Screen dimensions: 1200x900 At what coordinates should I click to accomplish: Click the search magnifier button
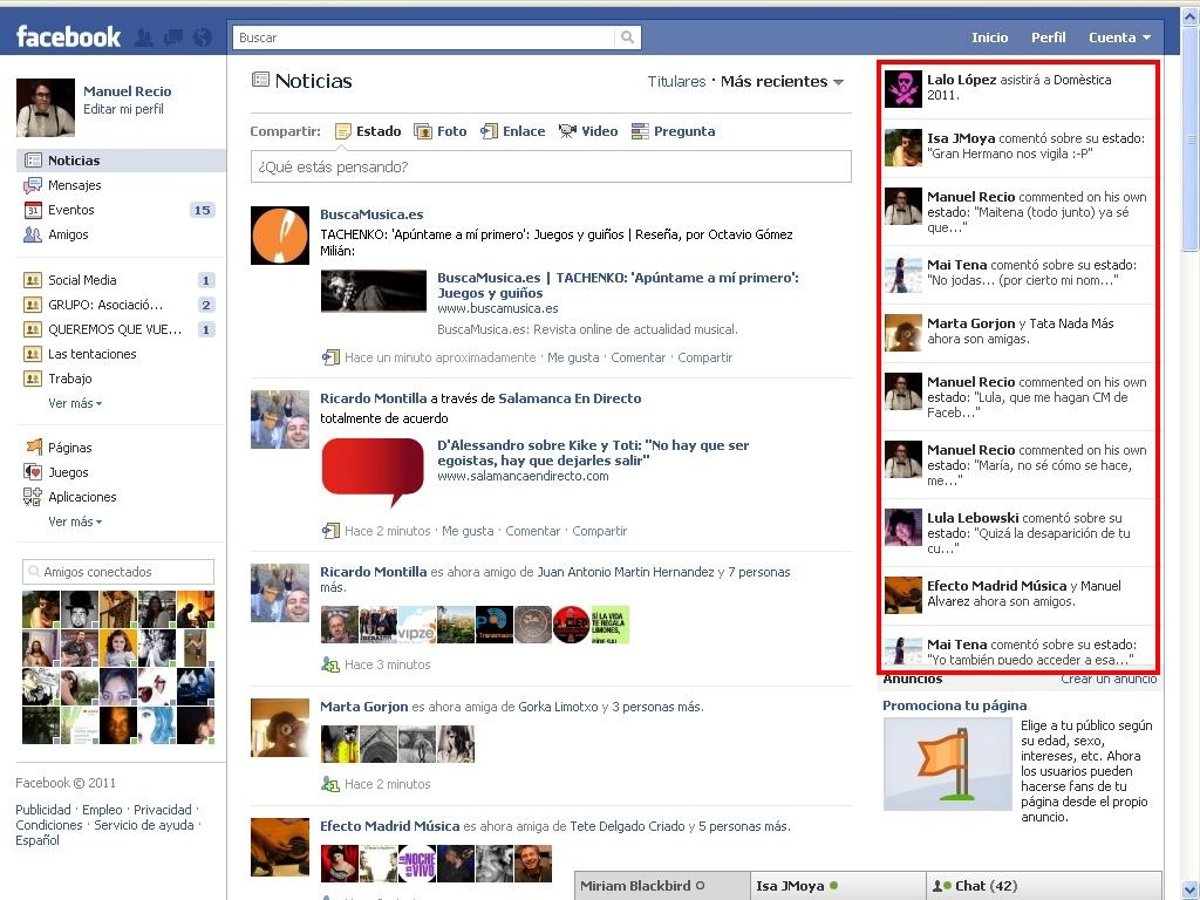coord(627,38)
